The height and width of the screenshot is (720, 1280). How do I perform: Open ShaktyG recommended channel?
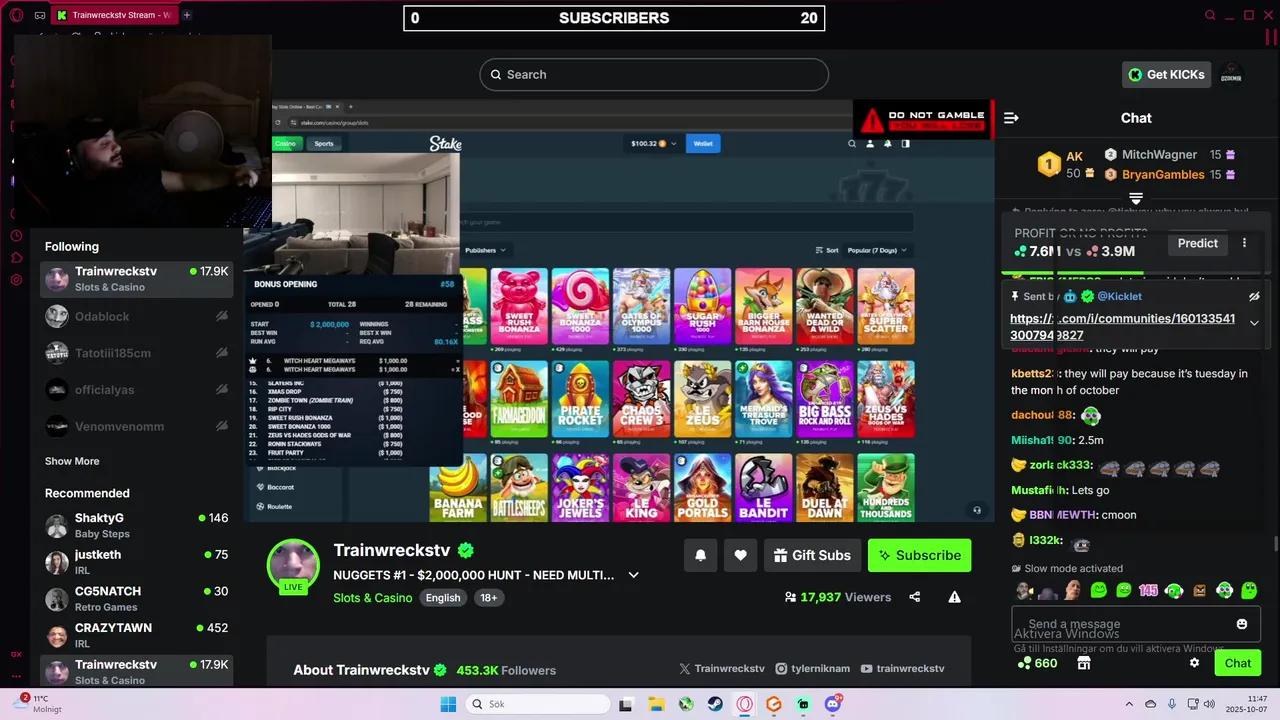pyautogui.click(x=136, y=526)
